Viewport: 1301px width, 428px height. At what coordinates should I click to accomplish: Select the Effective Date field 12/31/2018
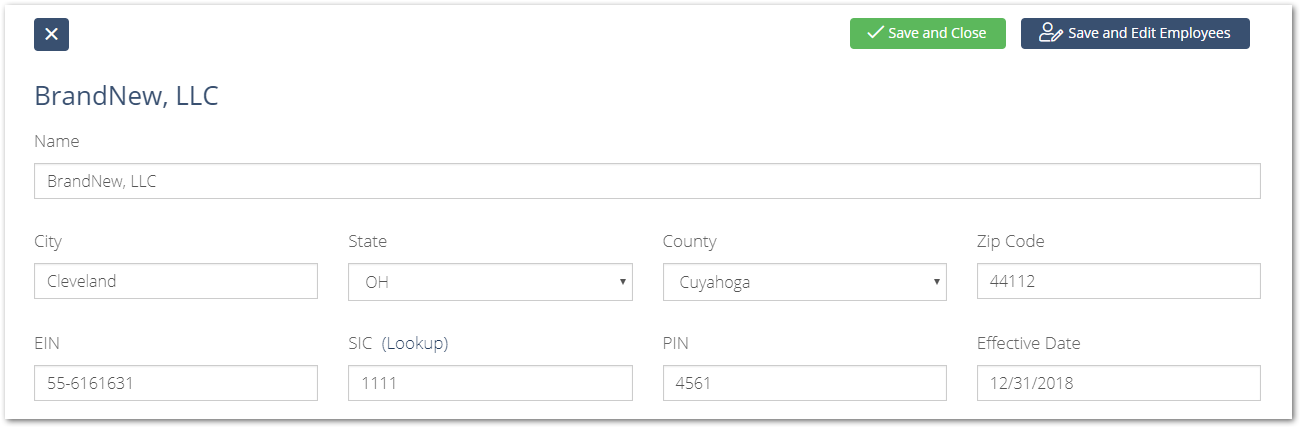click(x=1118, y=383)
